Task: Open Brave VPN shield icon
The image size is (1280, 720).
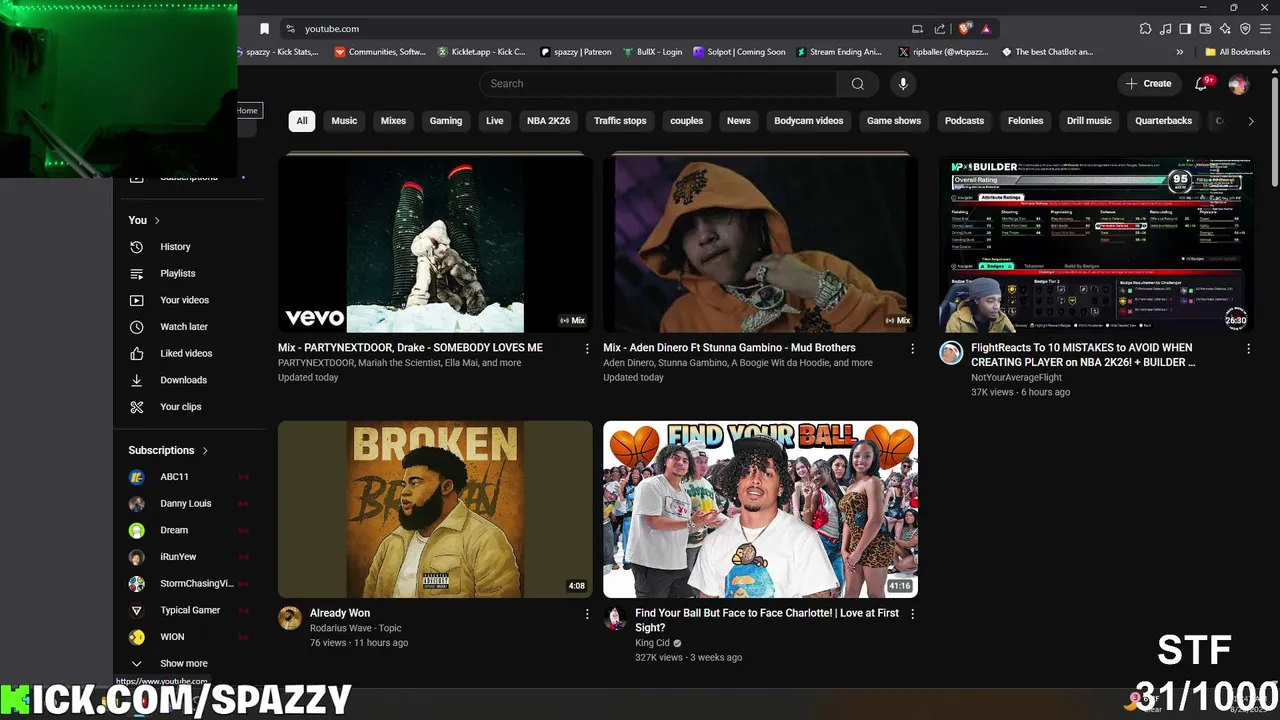Action: tap(1245, 29)
